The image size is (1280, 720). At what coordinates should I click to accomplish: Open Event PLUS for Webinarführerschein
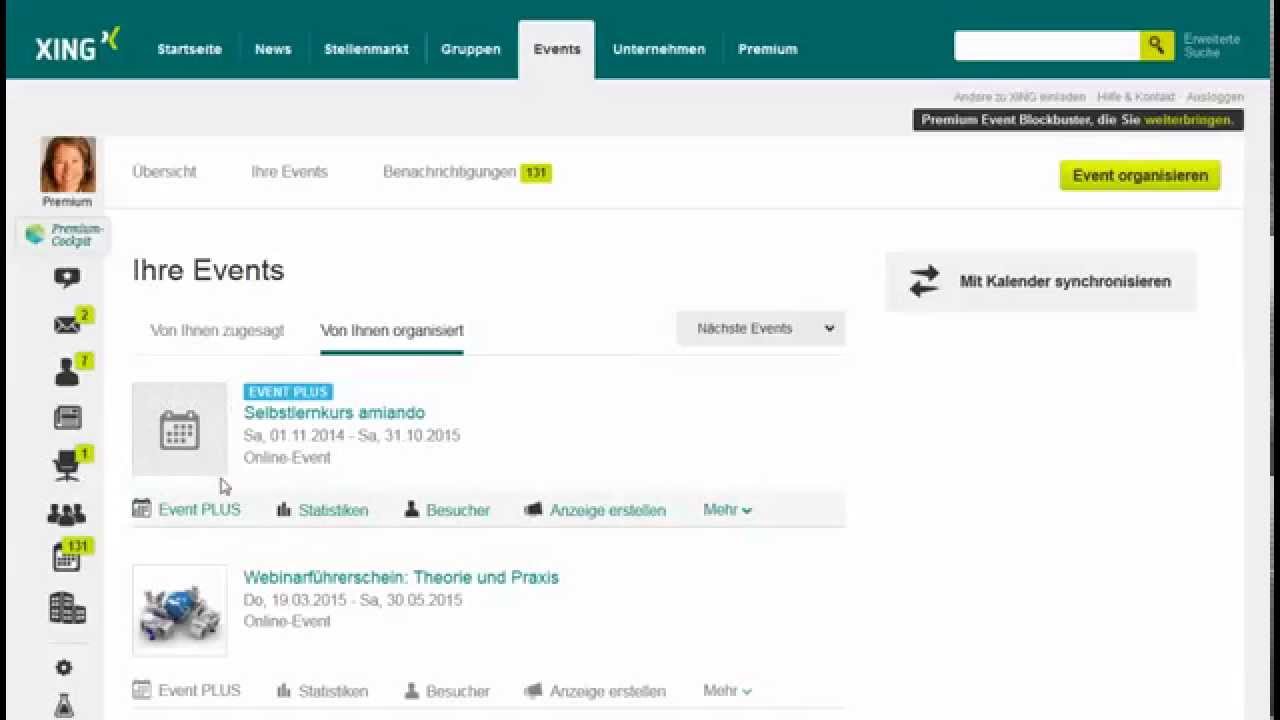pyautogui.click(x=187, y=690)
